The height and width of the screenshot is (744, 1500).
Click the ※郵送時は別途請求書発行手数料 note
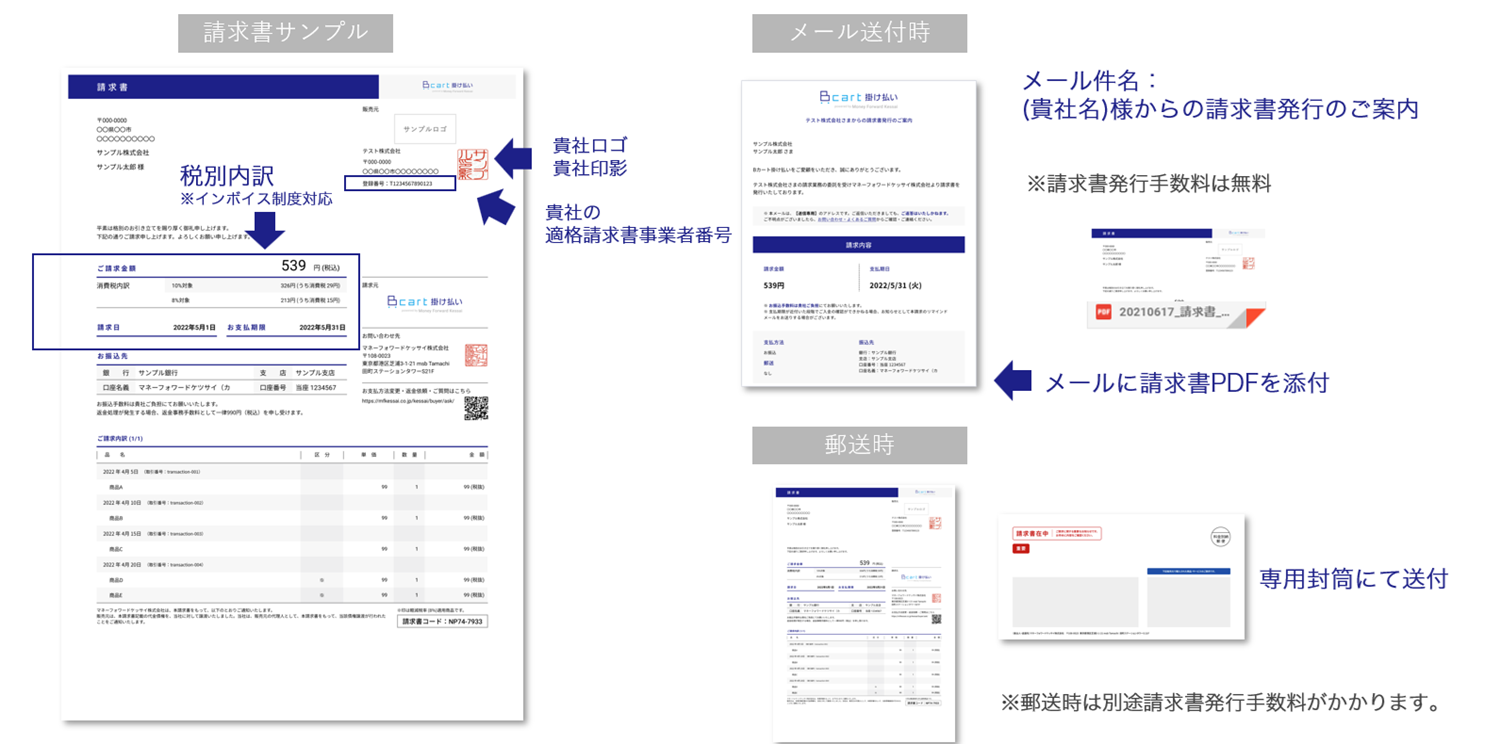point(1221,702)
